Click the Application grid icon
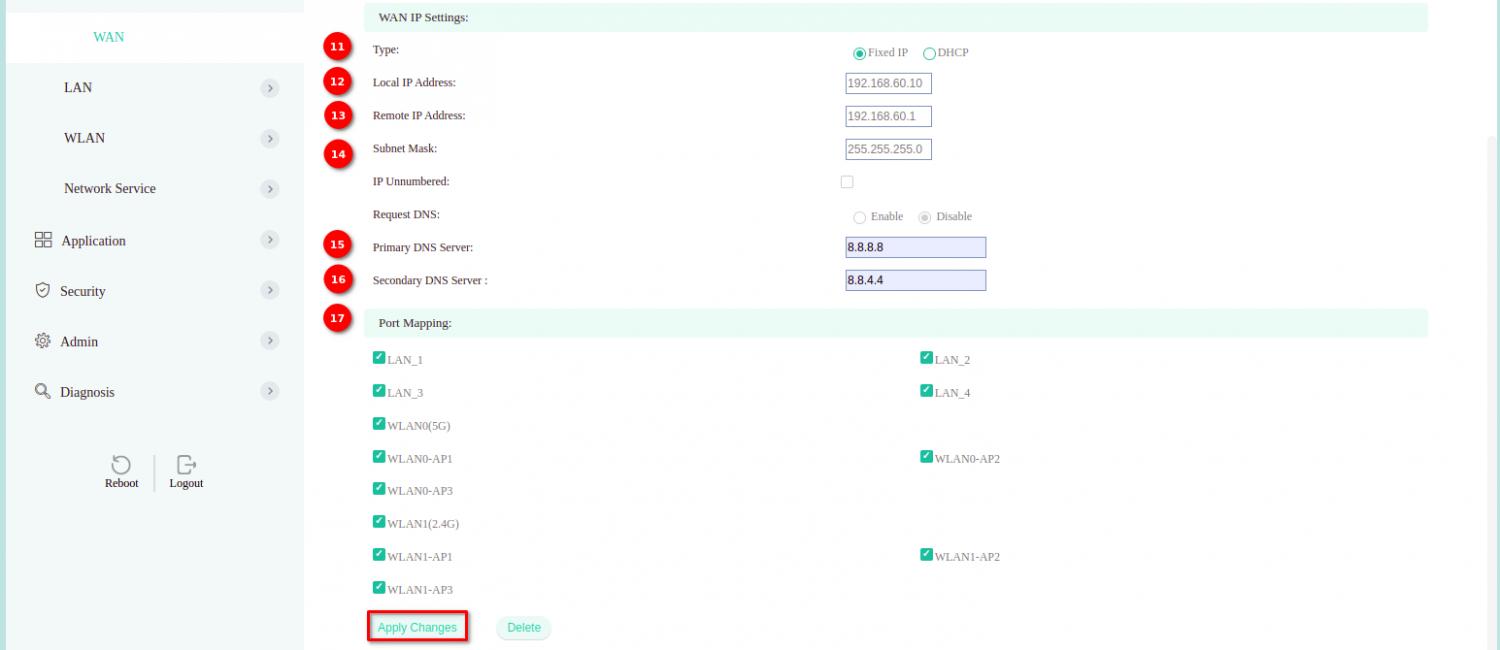Viewport: 1500px width, 650px height. pyautogui.click(x=43, y=240)
